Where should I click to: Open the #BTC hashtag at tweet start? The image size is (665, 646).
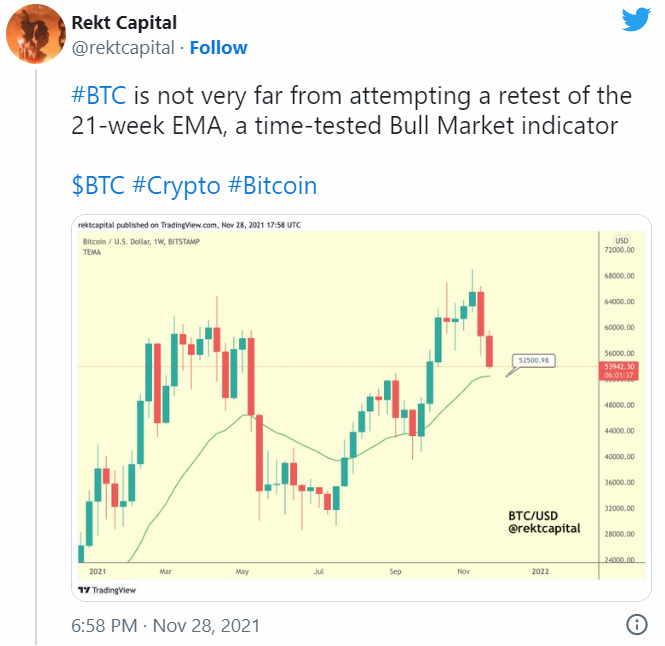click(x=99, y=96)
